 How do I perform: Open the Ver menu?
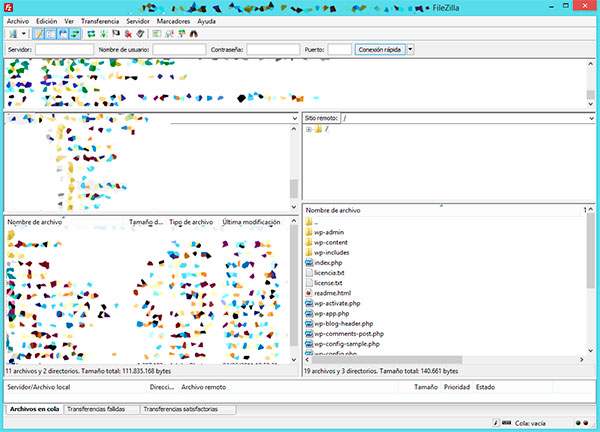pyautogui.click(x=69, y=21)
